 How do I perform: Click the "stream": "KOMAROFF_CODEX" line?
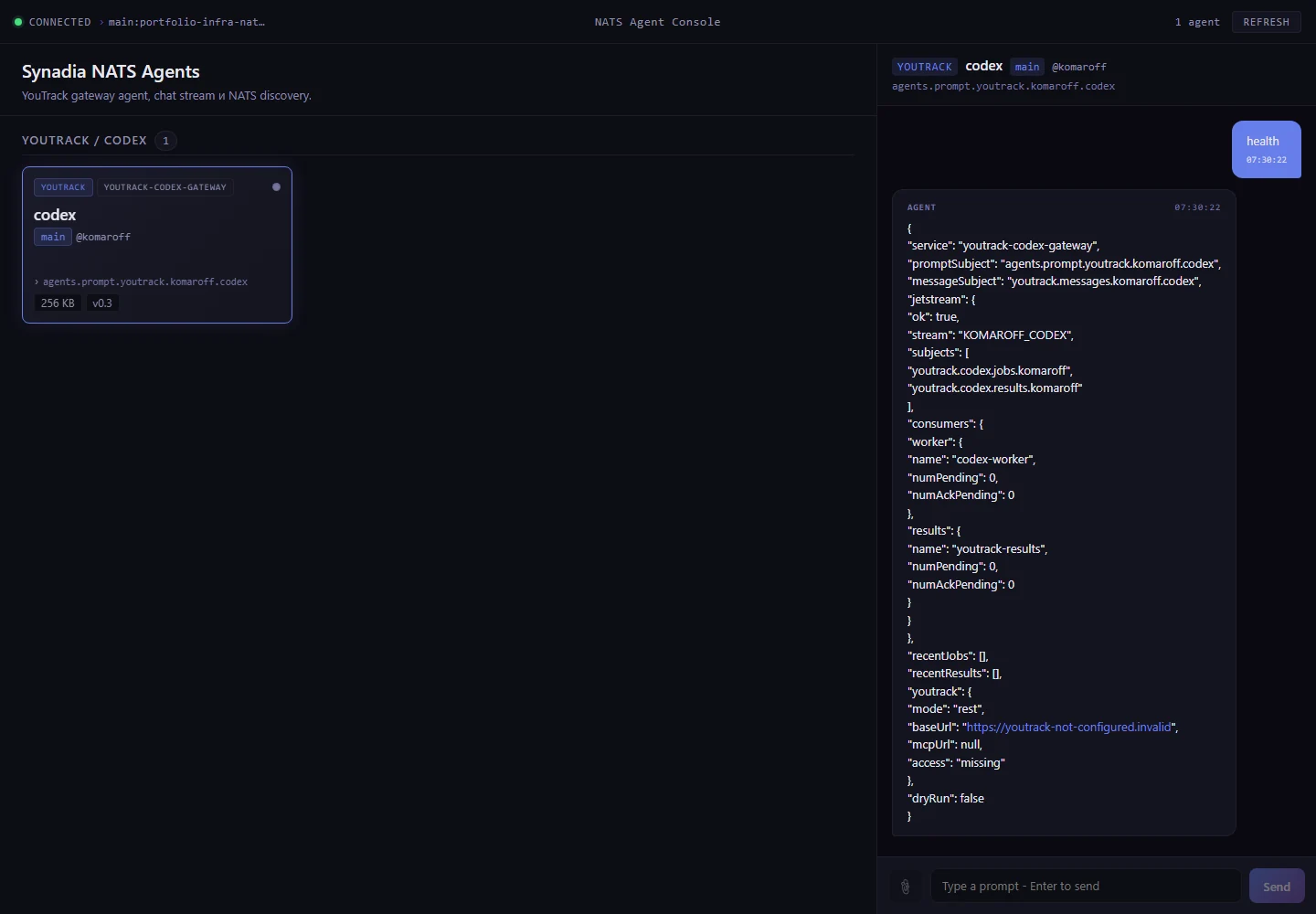(991, 335)
